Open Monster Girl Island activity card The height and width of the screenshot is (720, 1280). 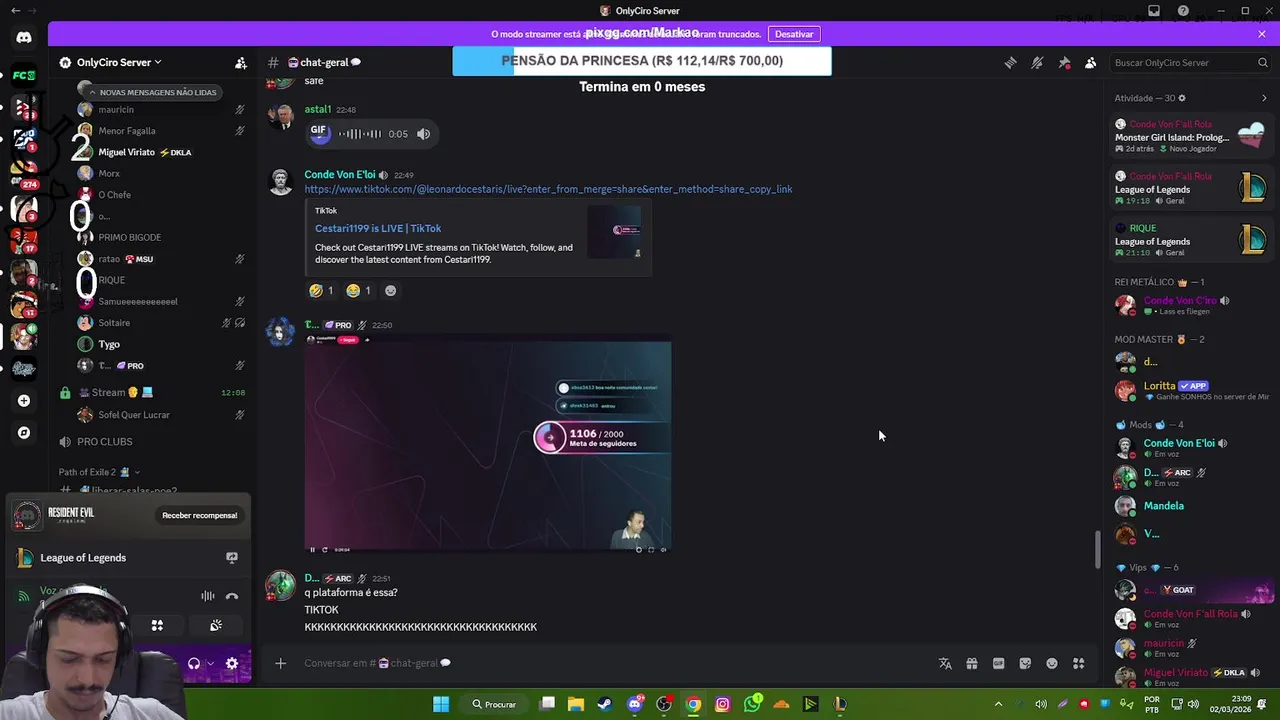[1191, 137]
